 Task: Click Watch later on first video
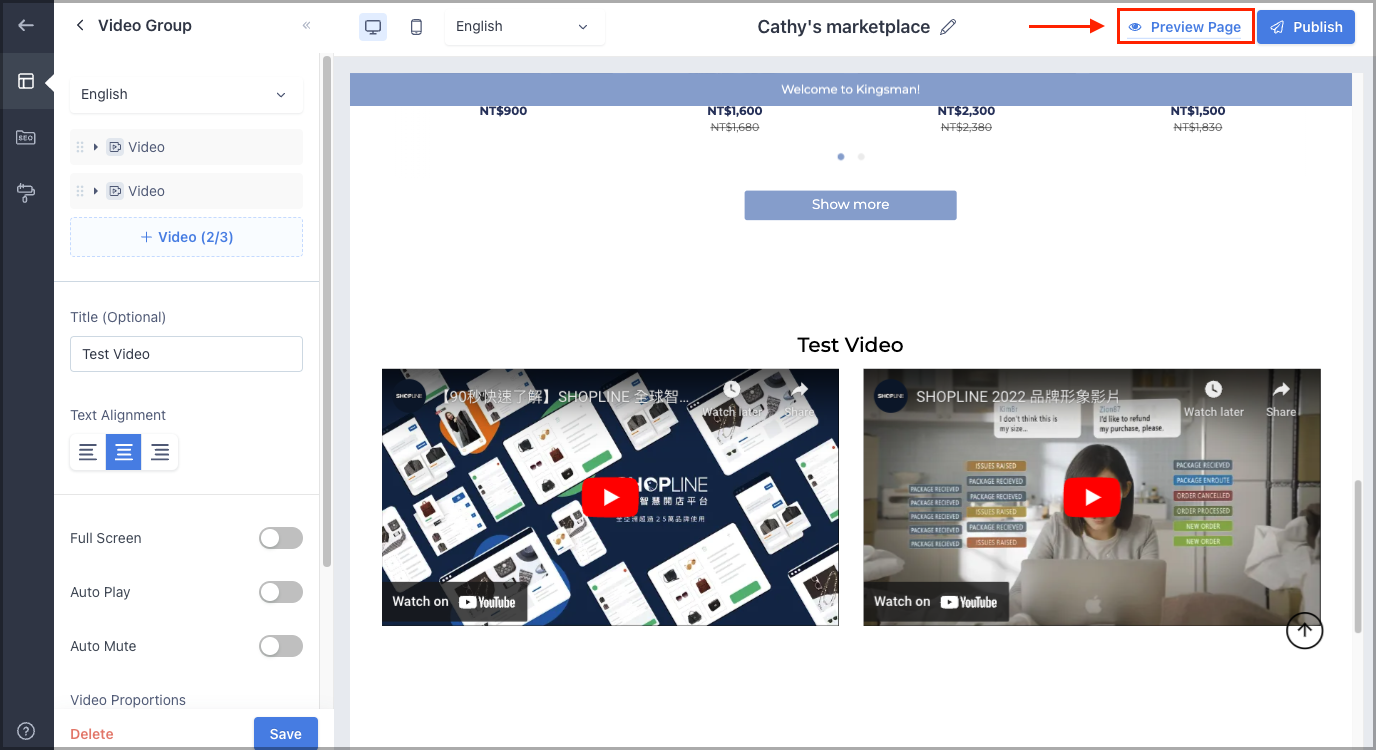(x=733, y=399)
